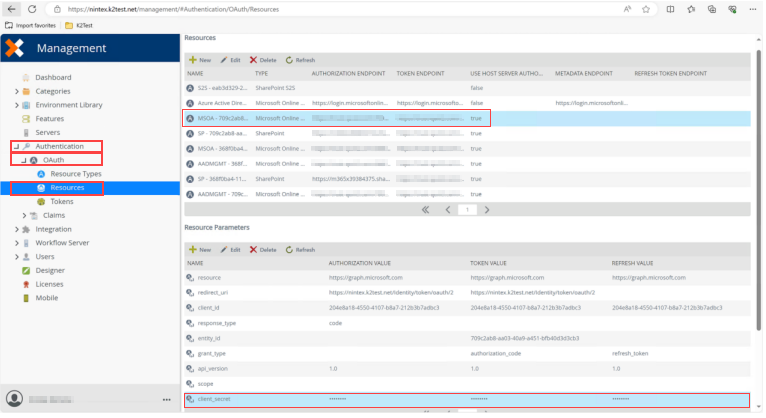Select Servers in navigation tree
766x418 pixels.
click(47, 132)
